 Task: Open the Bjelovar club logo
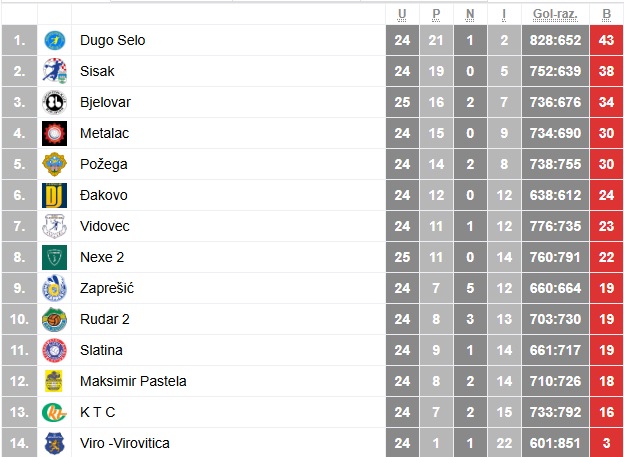point(55,102)
